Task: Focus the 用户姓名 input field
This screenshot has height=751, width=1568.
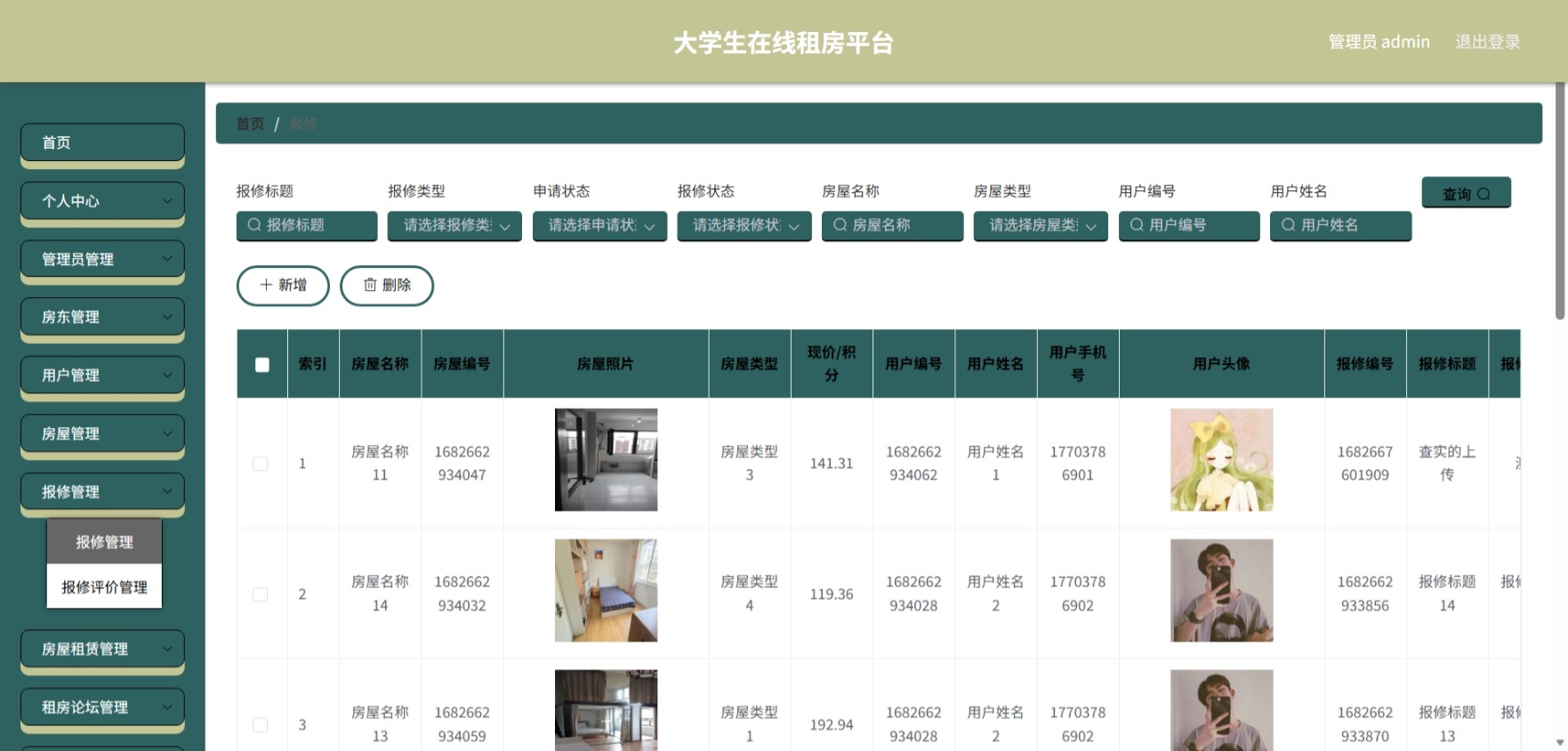Action: click(1340, 226)
